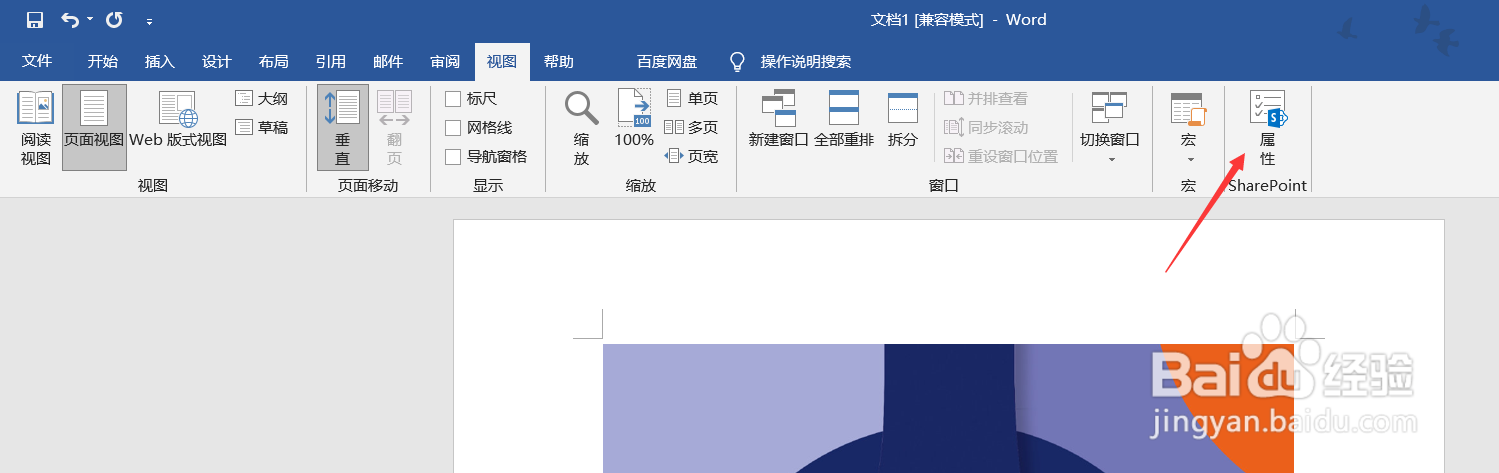This screenshot has width=1499, height=473.
Task: Switch to 大纲 outline view
Action: [x=262, y=99]
